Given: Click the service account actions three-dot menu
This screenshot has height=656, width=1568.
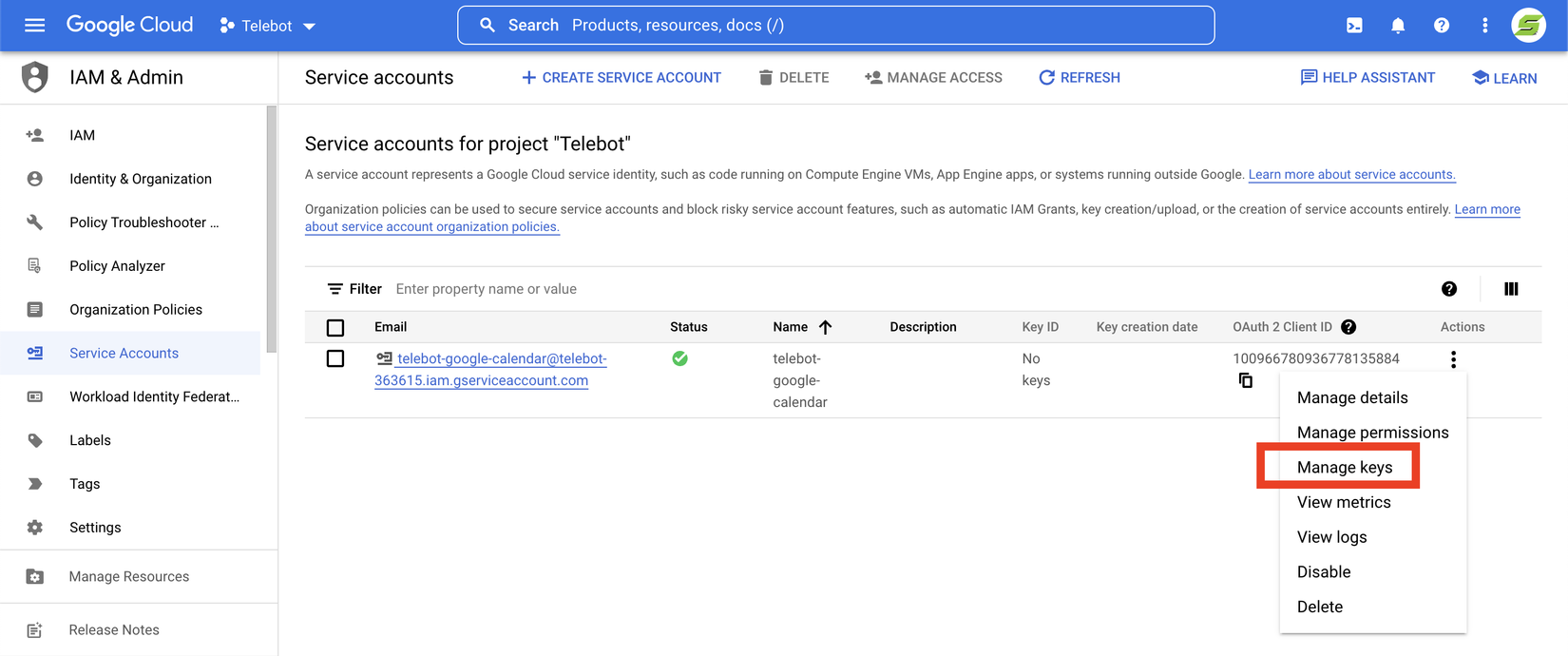Looking at the screenshot, I should point(1453,358).
